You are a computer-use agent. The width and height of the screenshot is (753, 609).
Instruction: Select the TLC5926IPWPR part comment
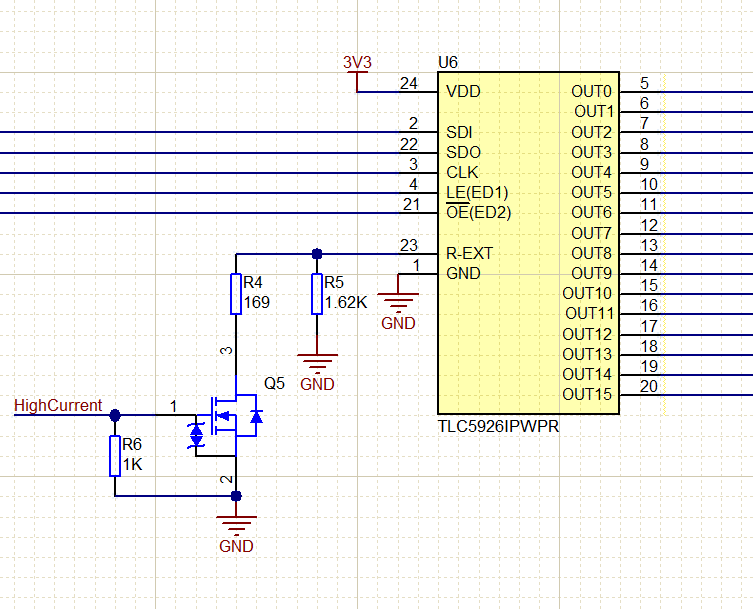click(x=498, y=426)
